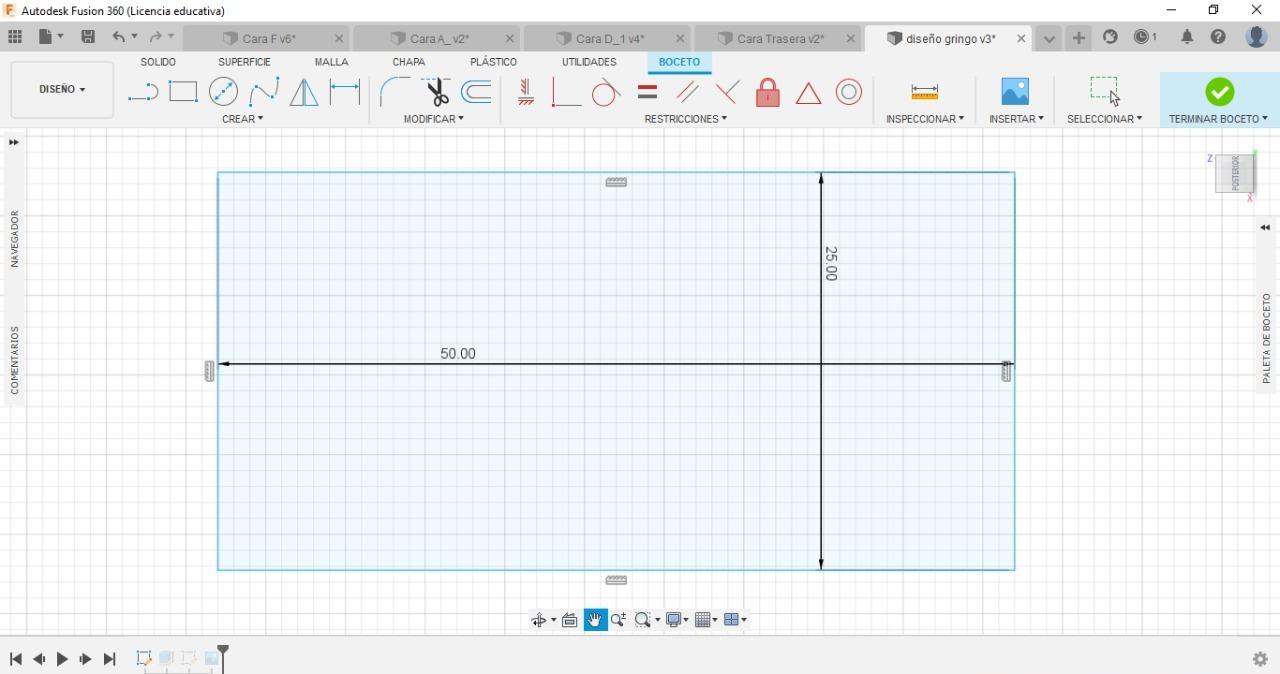
Task: Close the Cara D_1 v4 tab
Action: [x=680, y=38]
